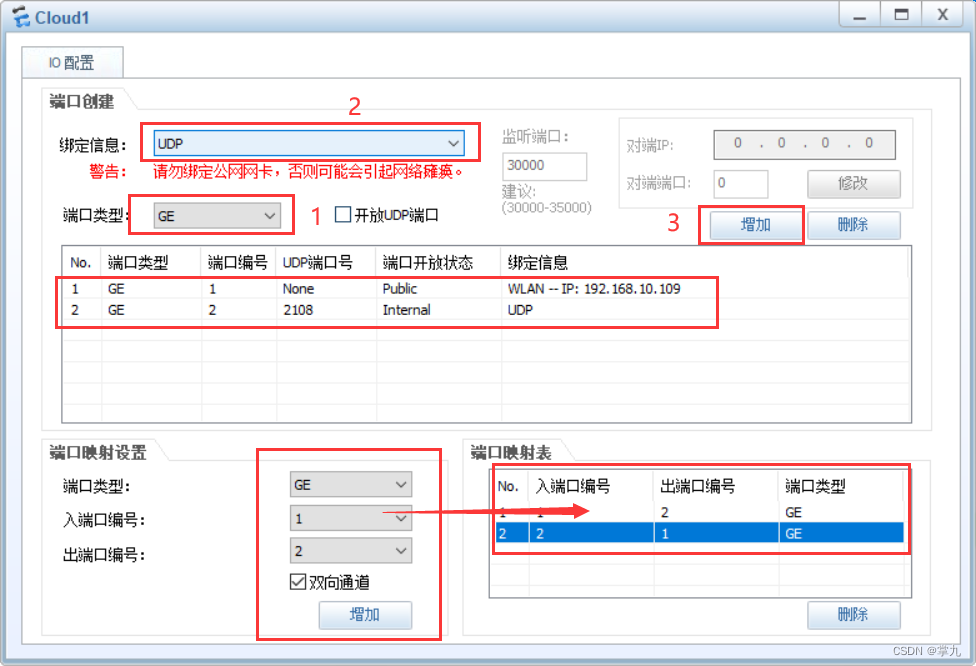Click the 端口开放状态 column header
This screenshot has height=666, width=976.
tap(438, 263)
